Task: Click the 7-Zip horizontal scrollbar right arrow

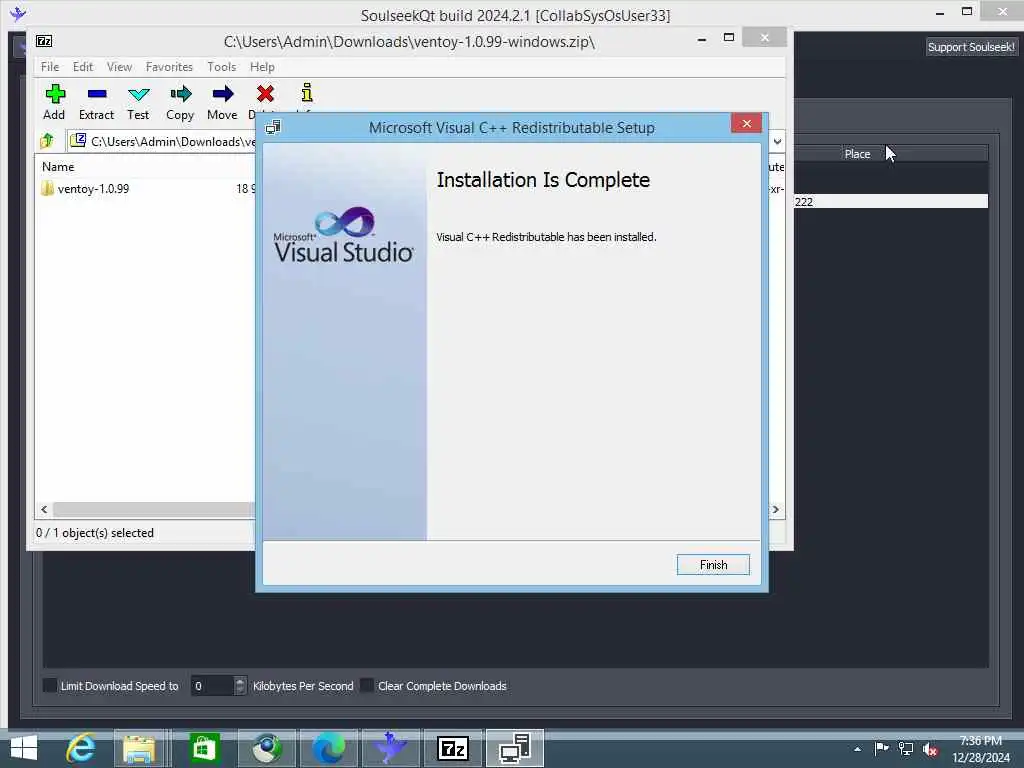Action: 776,509
